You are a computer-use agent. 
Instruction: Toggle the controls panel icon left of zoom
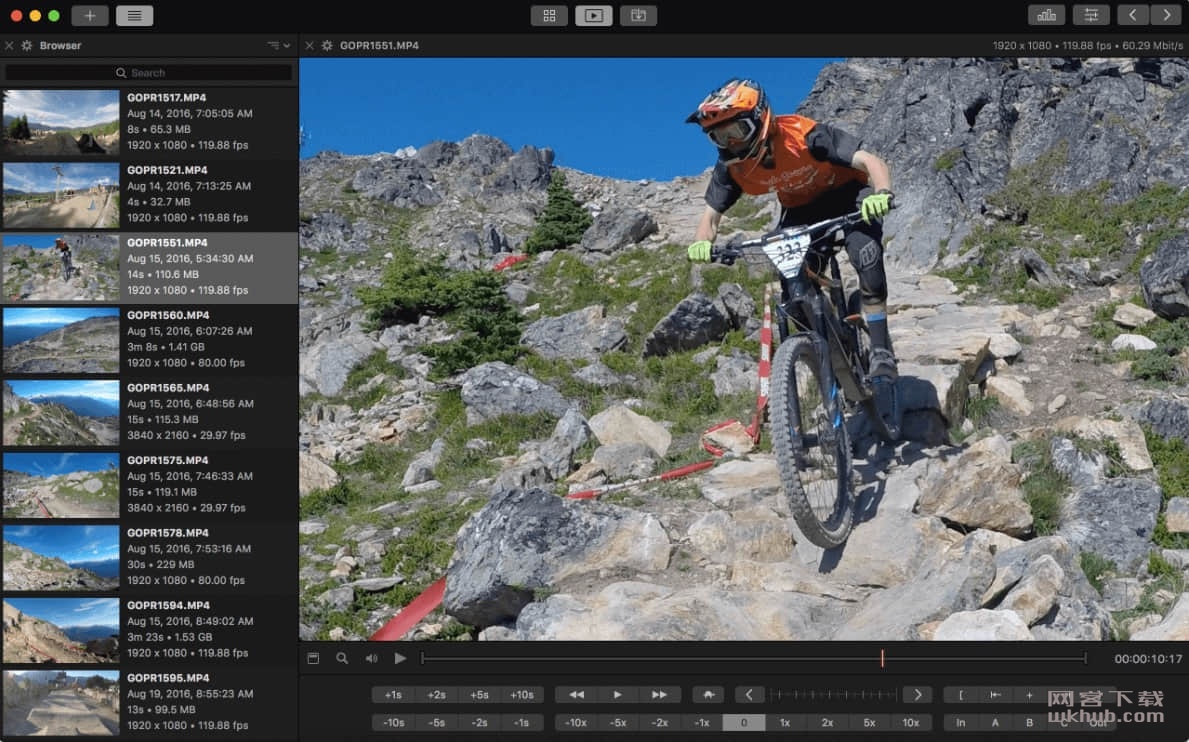pyautogui.click(x=313, y=659)
